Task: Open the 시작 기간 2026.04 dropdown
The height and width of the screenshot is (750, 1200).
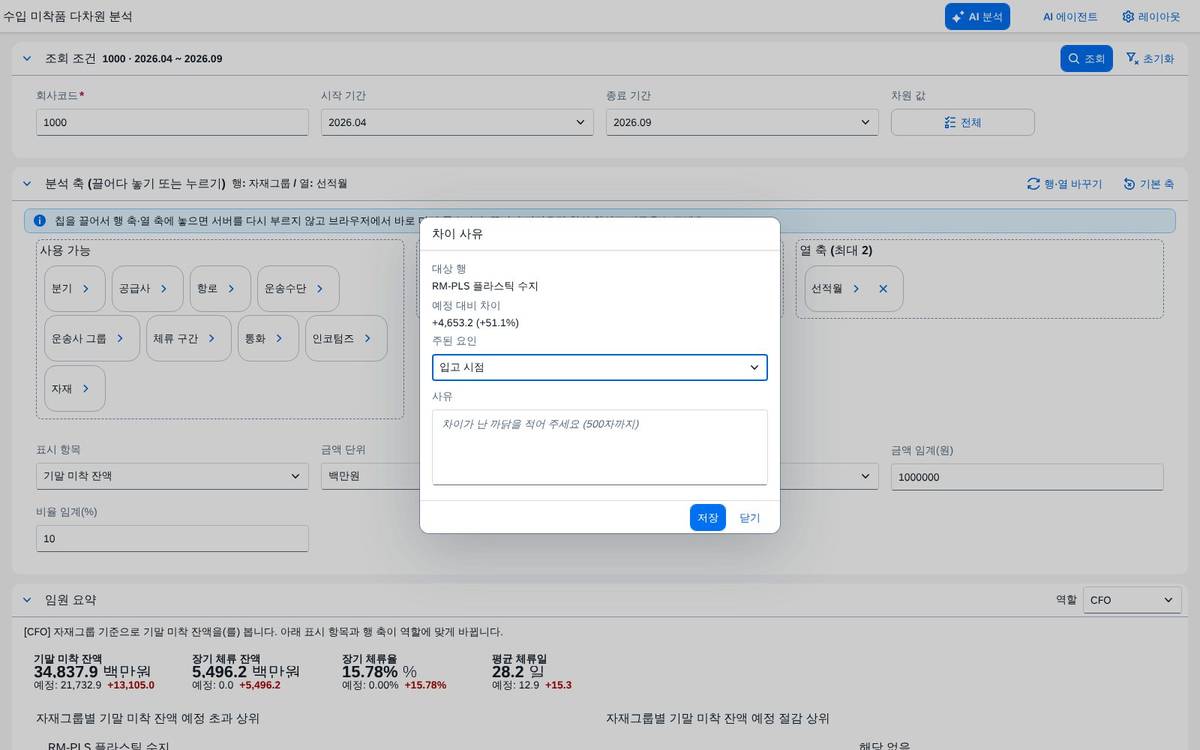Action: 457,122
